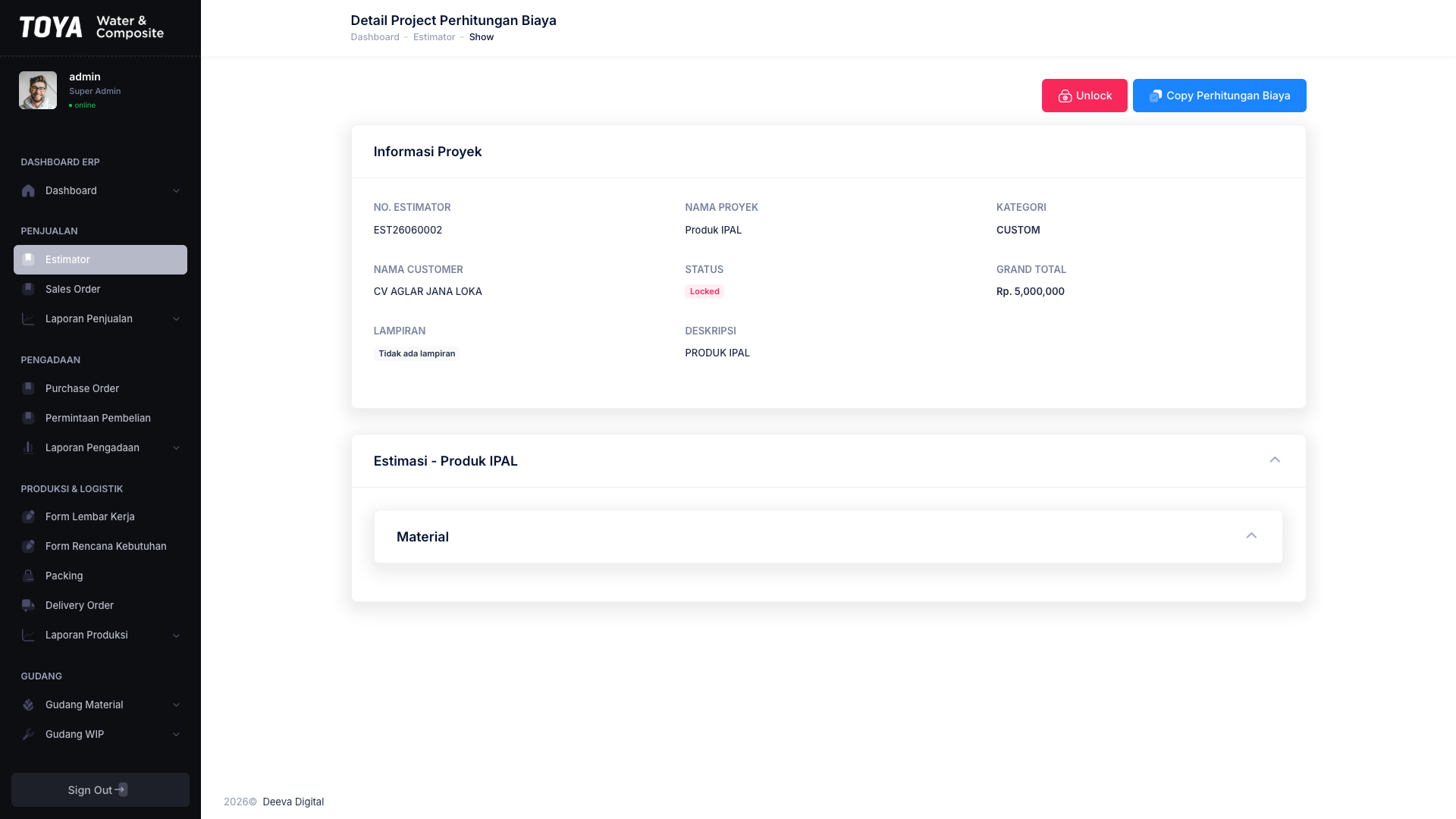Click the Estimator menu icon
The width and height of the screenshot is (1456, 819).
point(28,260)
